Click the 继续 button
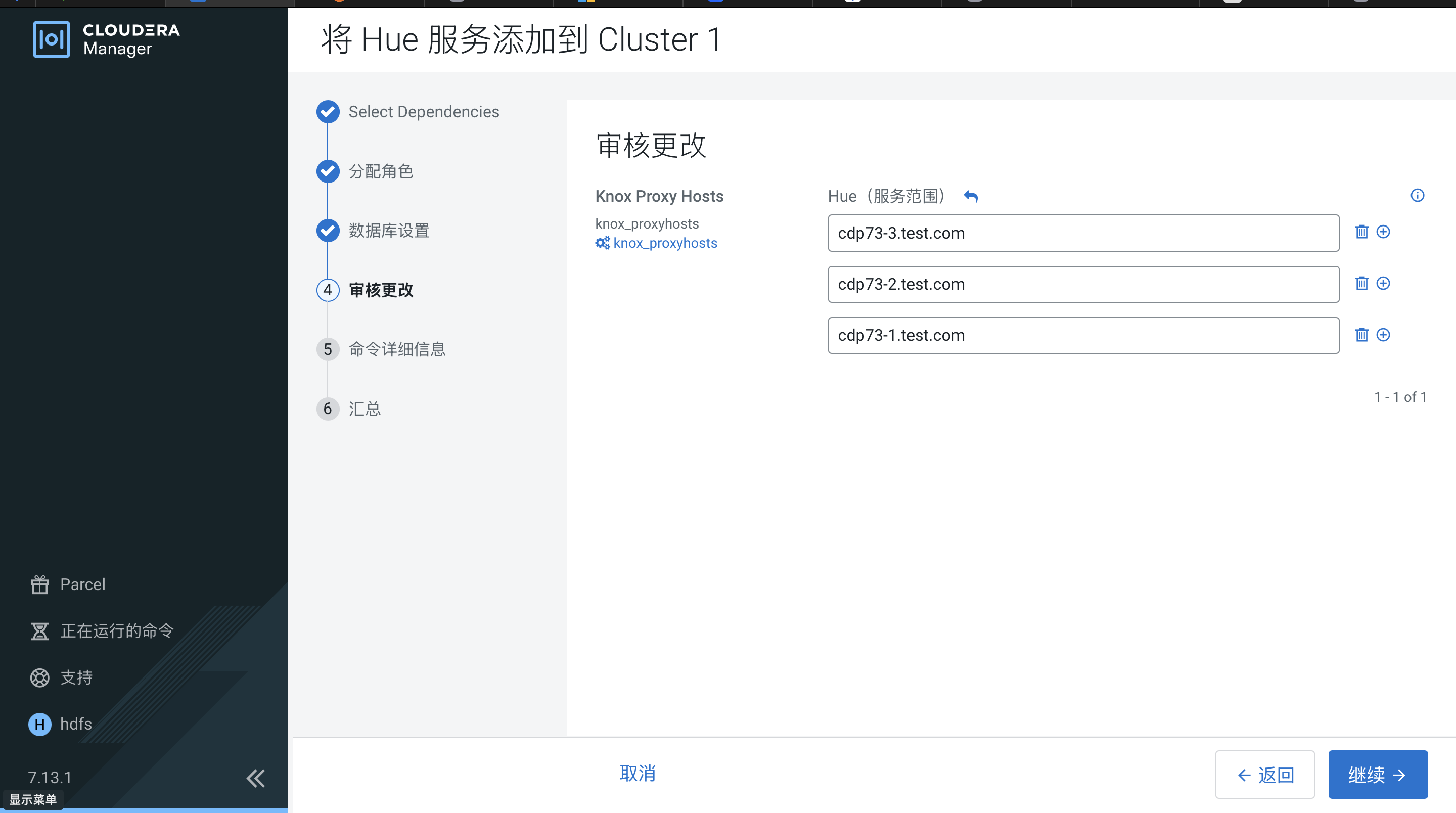Image resolution: width=1456 pixels, height=813 pixels. 1377,774
